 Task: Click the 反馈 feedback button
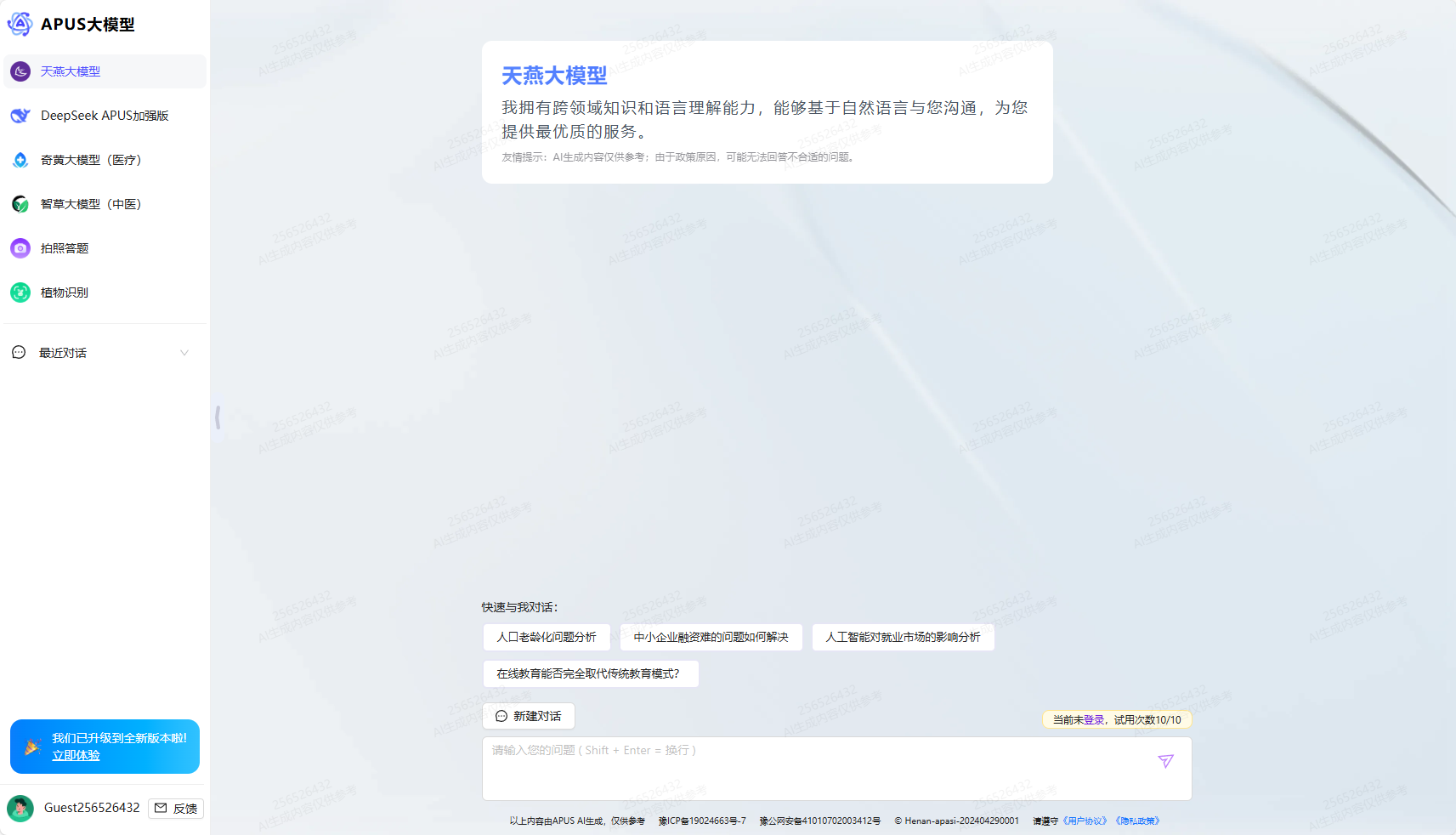click(176, 809)
